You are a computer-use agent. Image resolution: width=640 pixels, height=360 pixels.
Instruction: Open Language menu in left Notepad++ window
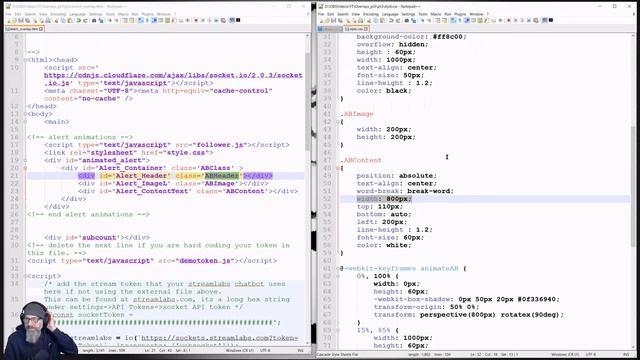pos(77,14)
